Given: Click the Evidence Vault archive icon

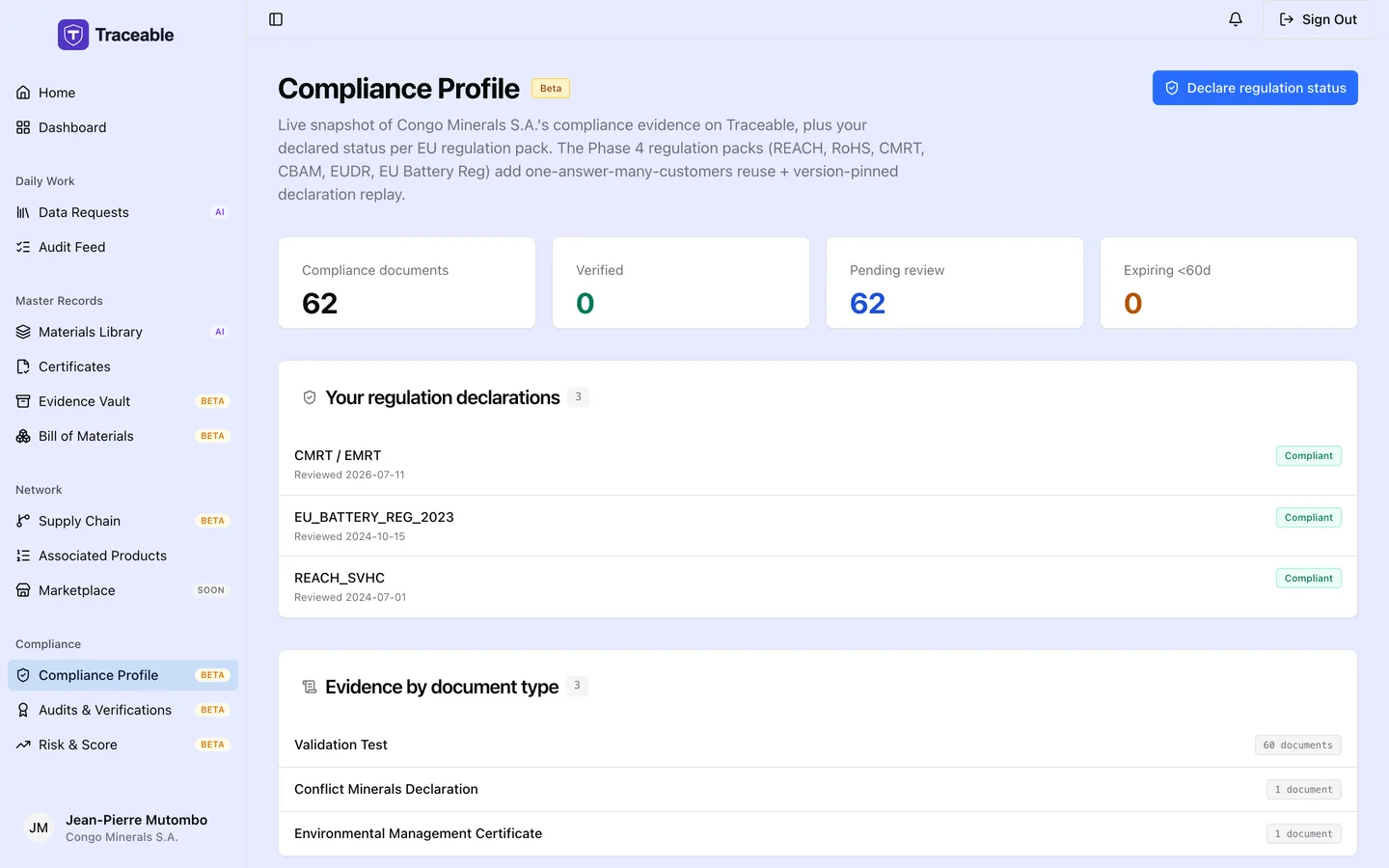Looking at the screenshot, I should [x=23, y=401].
